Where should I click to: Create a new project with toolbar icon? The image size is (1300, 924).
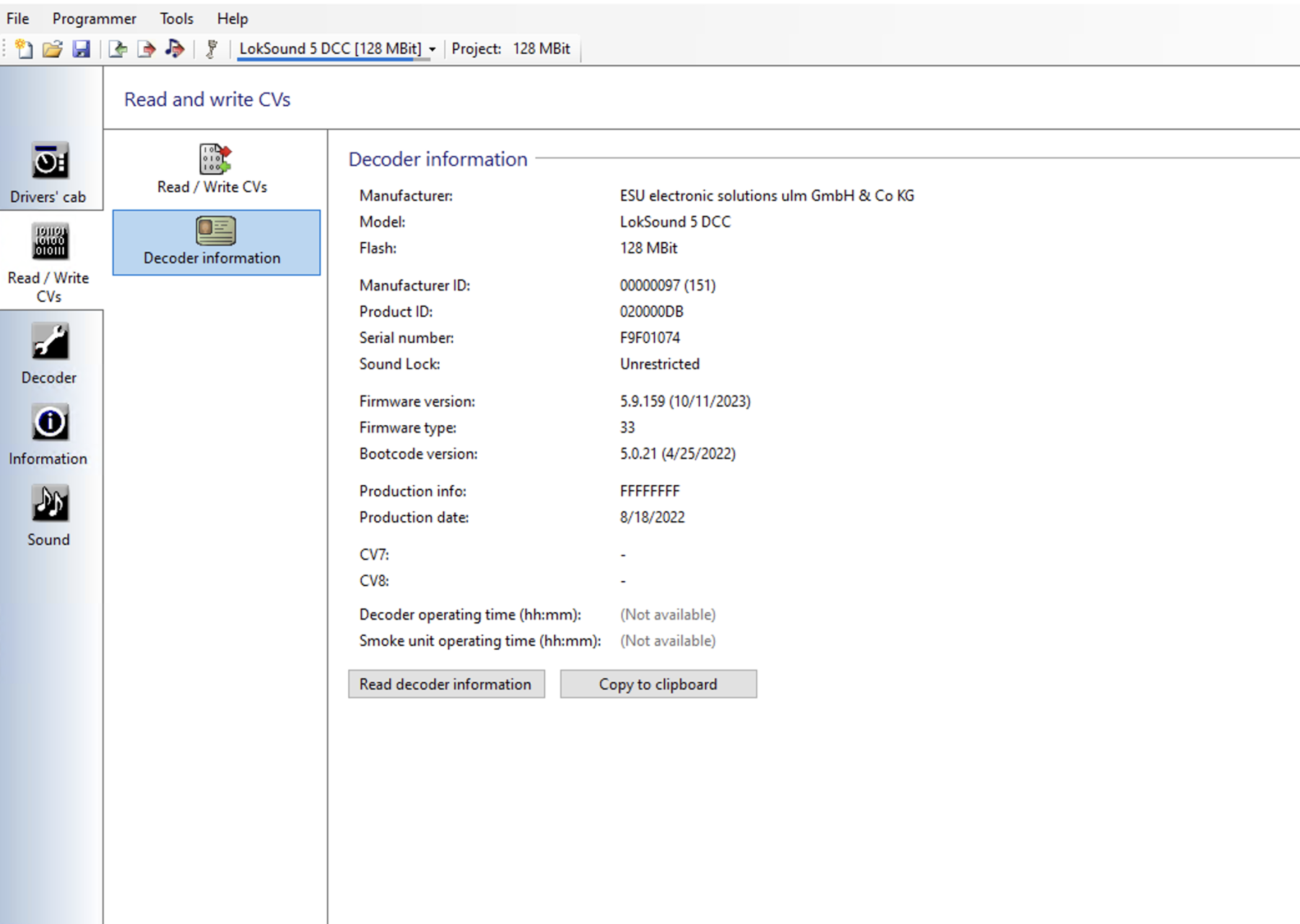pyautogui.click(x=24, y=48)
